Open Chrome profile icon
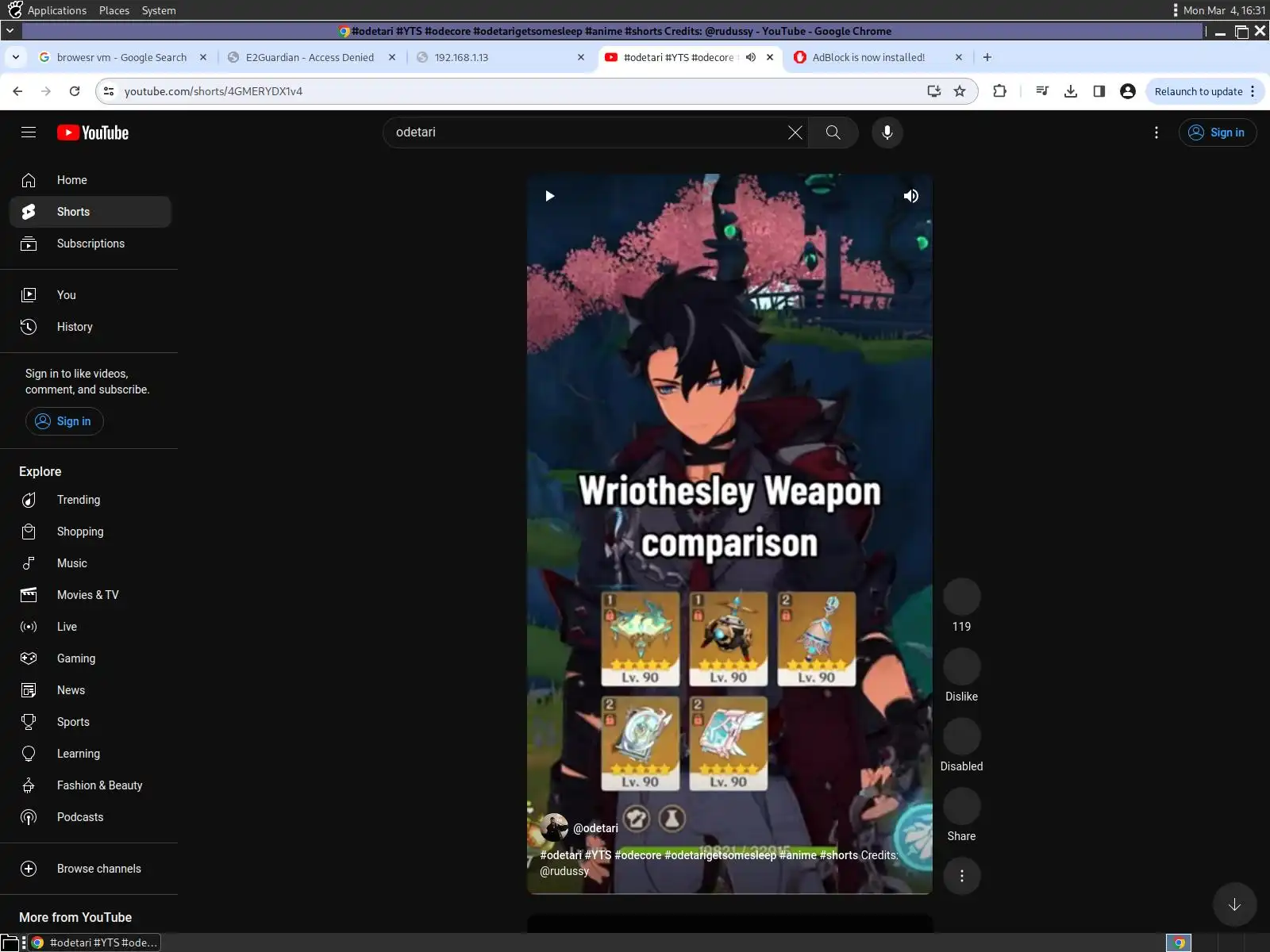The width and height of the screenshot is (1270, 952). (1127, 91)
